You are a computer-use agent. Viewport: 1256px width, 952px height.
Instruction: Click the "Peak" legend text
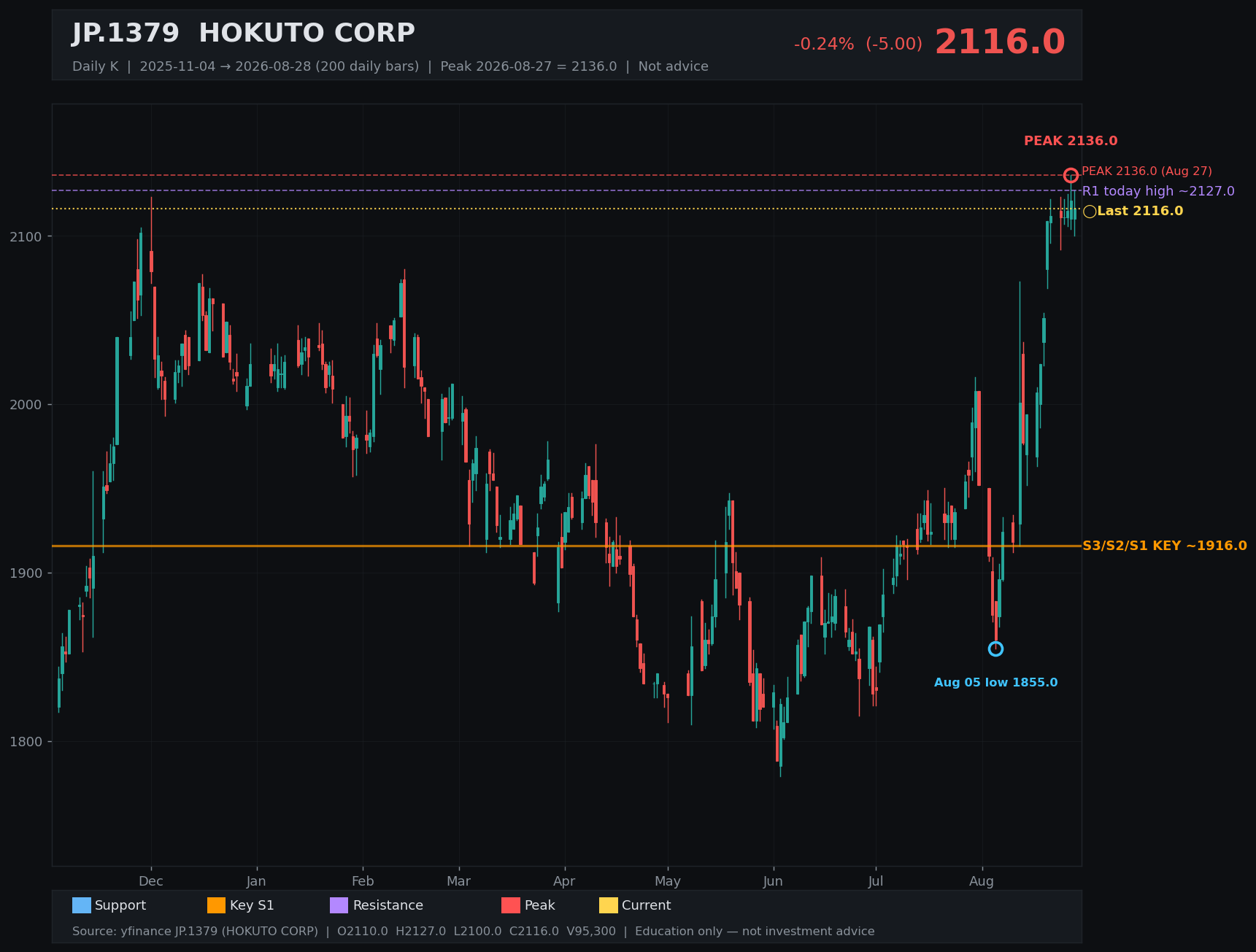click(540, 905)
